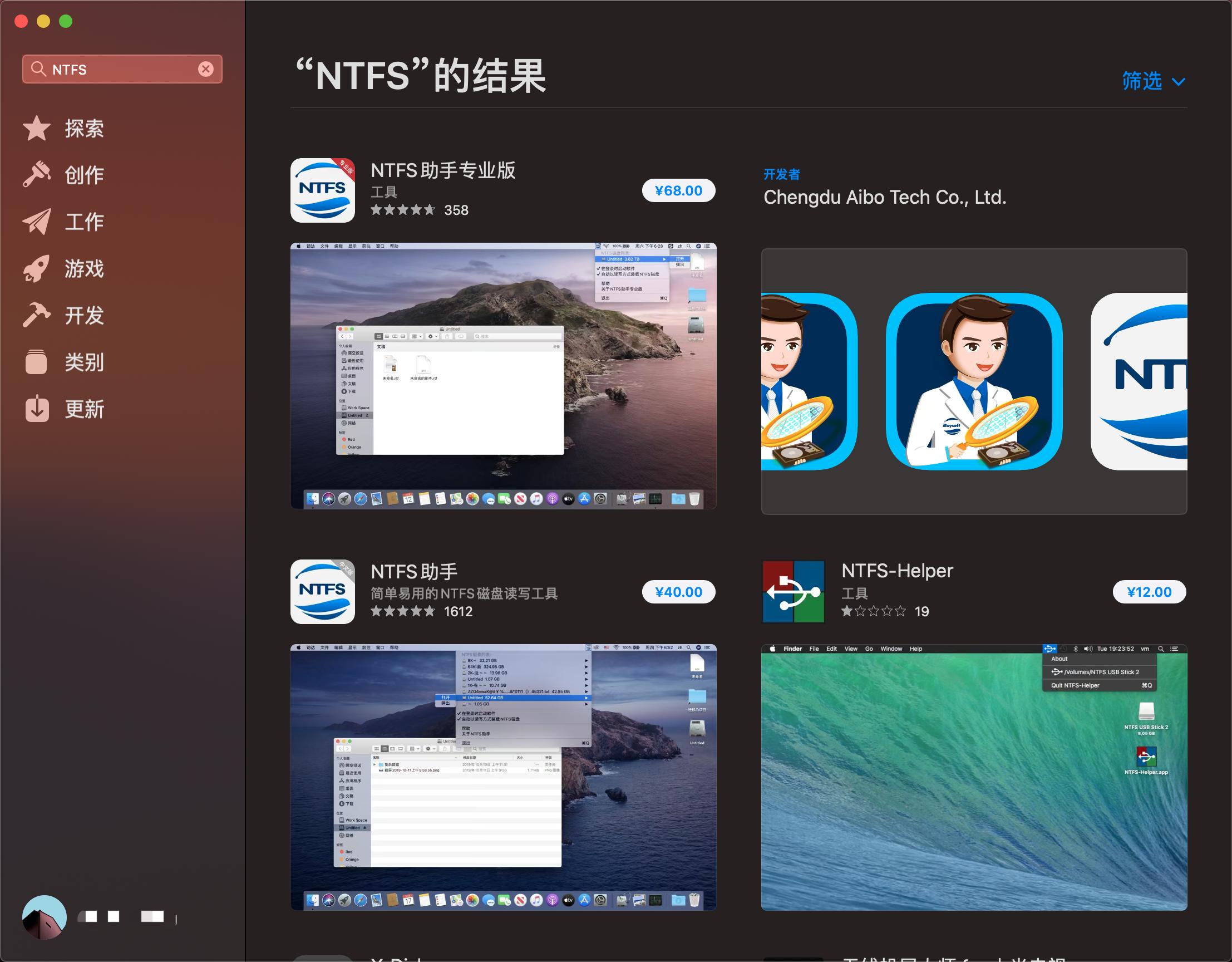Browse the 游戏 section

tap(83, 269)
